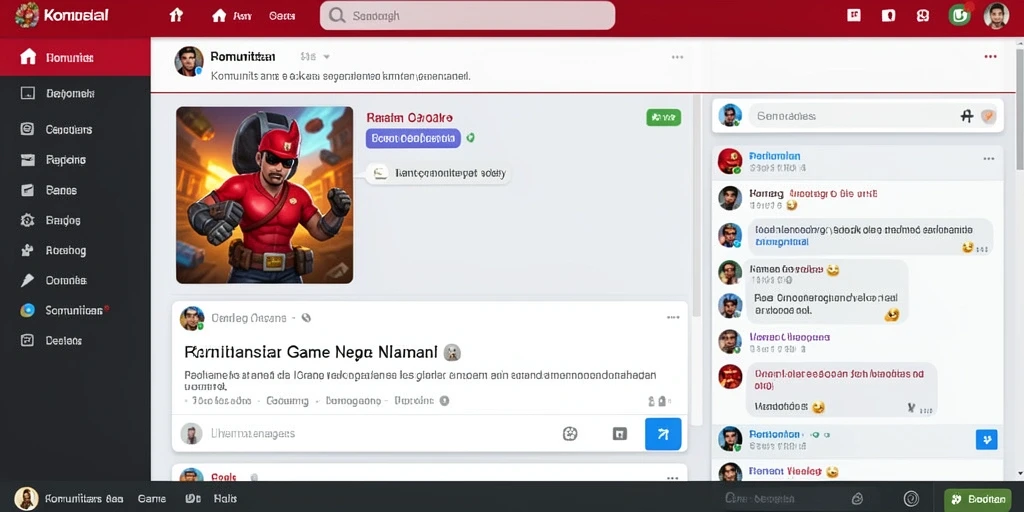
Task: Open three-dot menu on the Game post
Action: point(673,317)
